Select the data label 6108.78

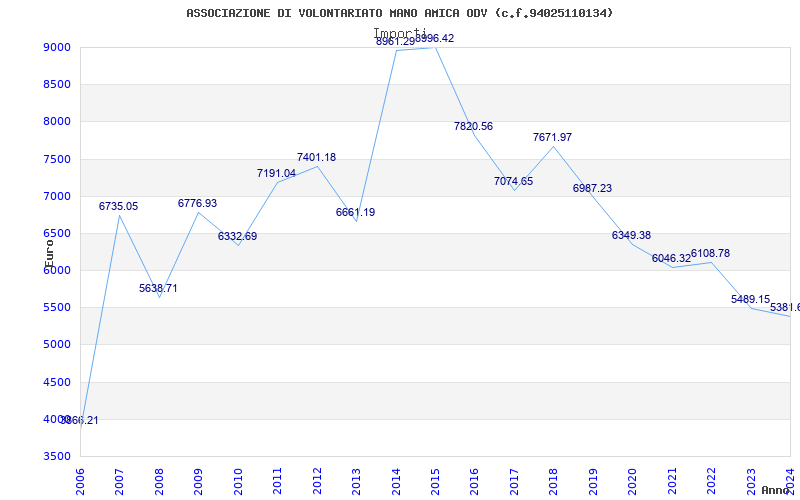coord(710,254)
